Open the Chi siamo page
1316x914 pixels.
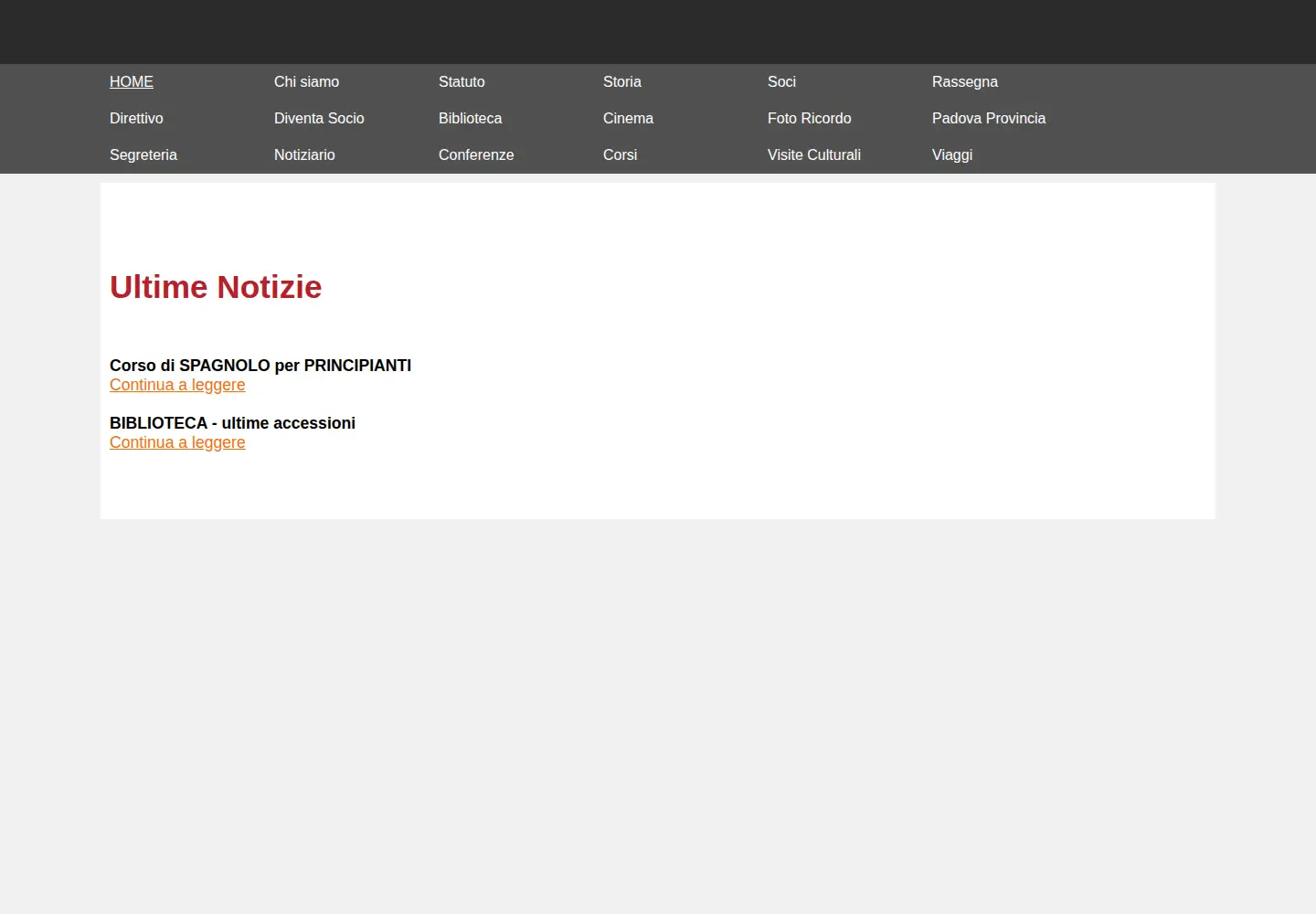(306, 81)
